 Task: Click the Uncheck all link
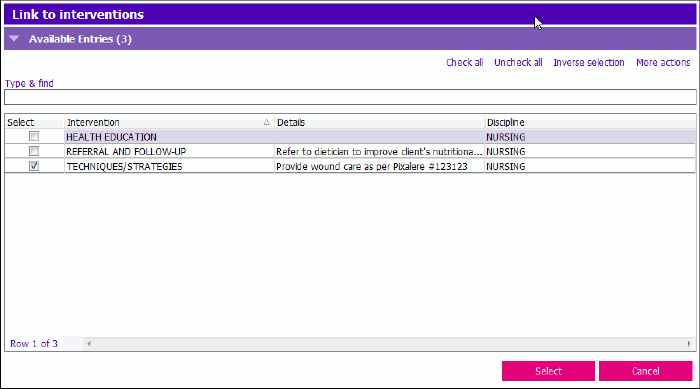pos(518,63)
